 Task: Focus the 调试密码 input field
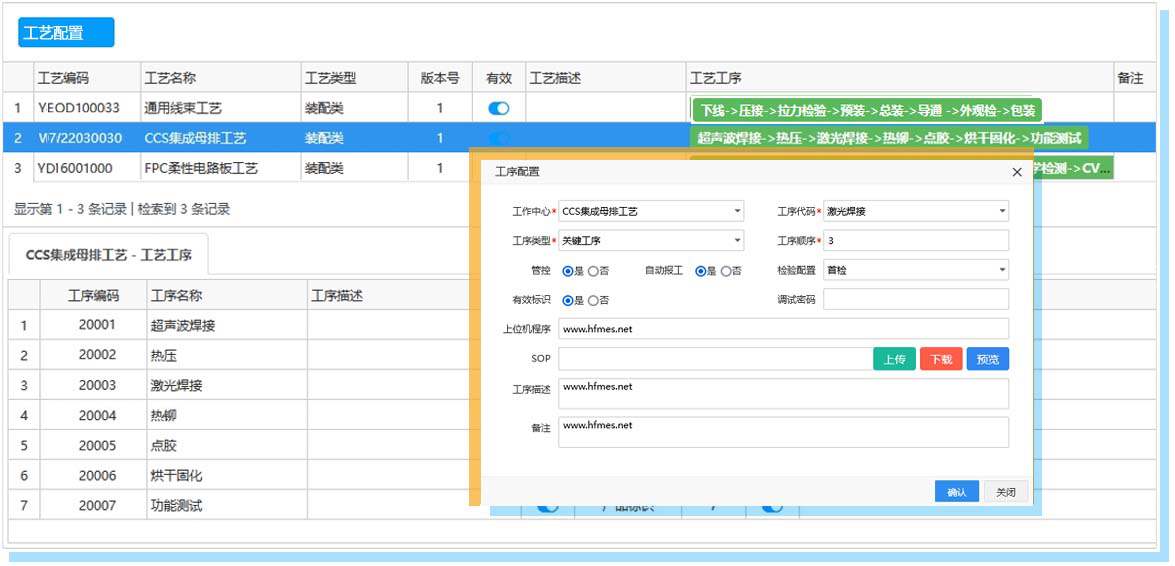[916, 299]
